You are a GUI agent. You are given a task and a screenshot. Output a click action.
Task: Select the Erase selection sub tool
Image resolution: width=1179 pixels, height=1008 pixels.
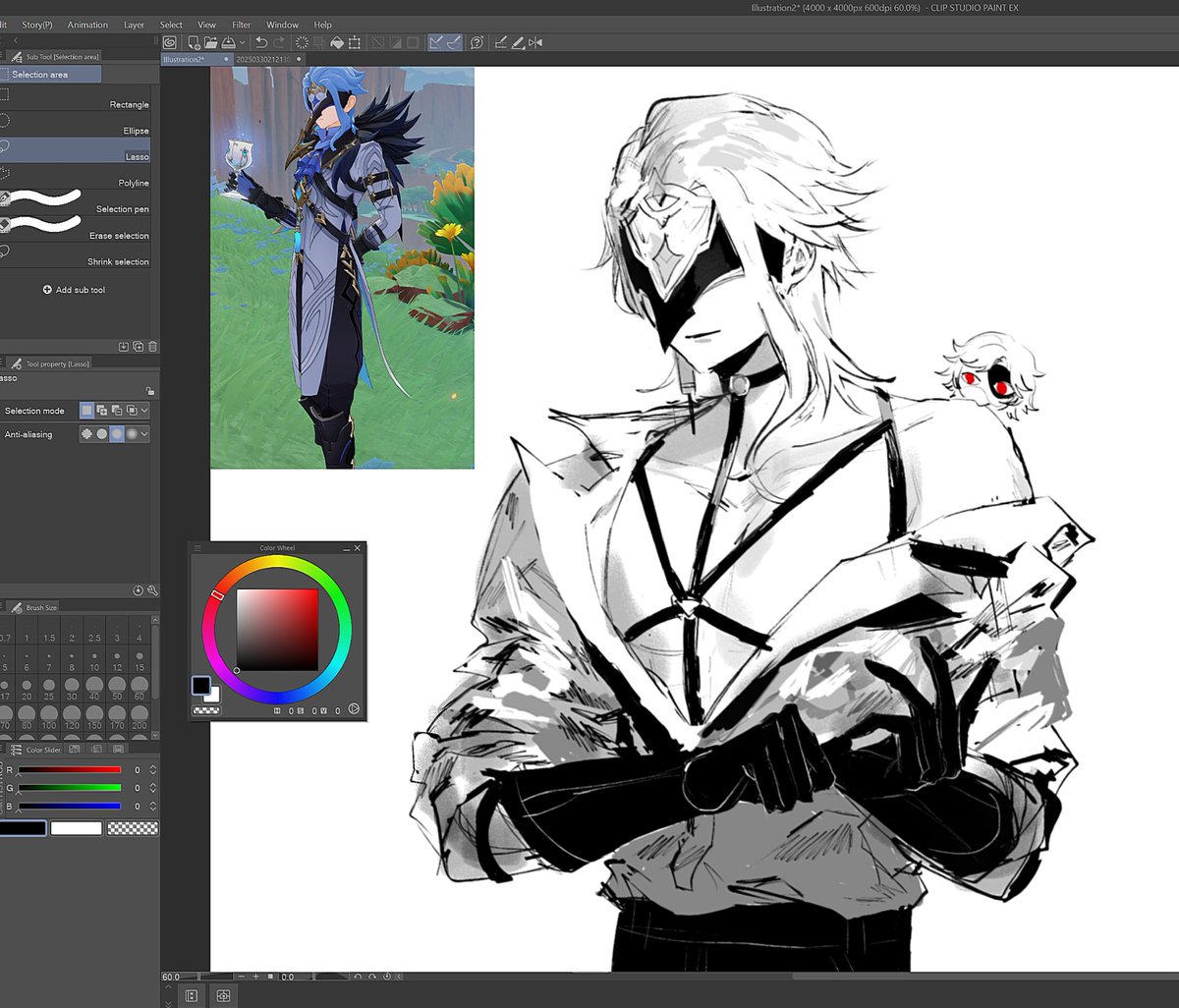click(x=76, y=229)
